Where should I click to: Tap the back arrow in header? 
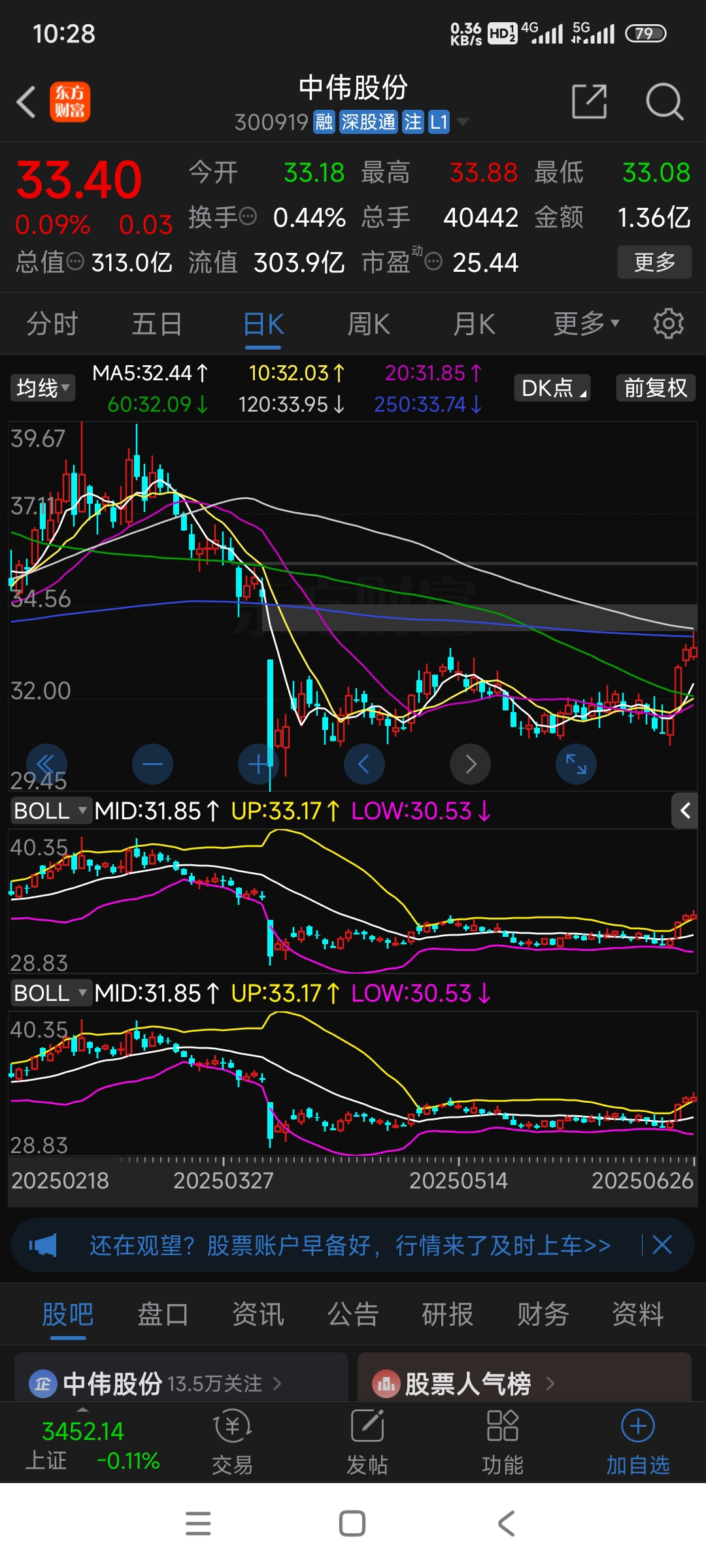pos(26,103)
